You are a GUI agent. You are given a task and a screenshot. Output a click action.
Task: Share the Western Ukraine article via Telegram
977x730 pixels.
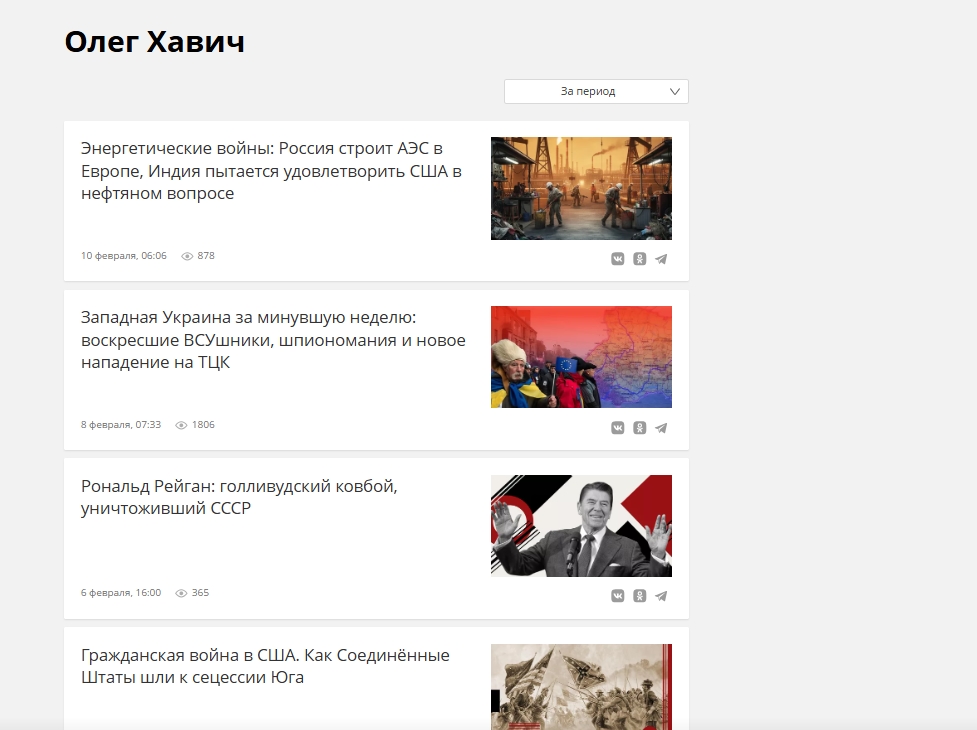click(661, 428)
